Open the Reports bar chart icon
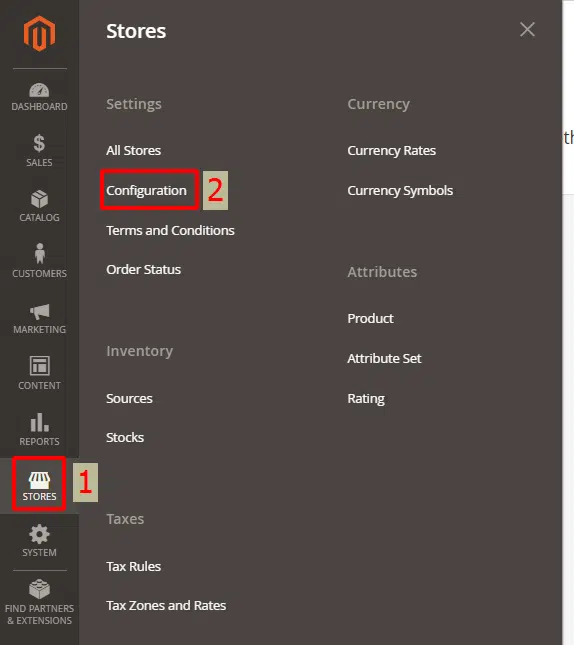The height and width of the screenshot is (645, 574). (x=40, y=422)
